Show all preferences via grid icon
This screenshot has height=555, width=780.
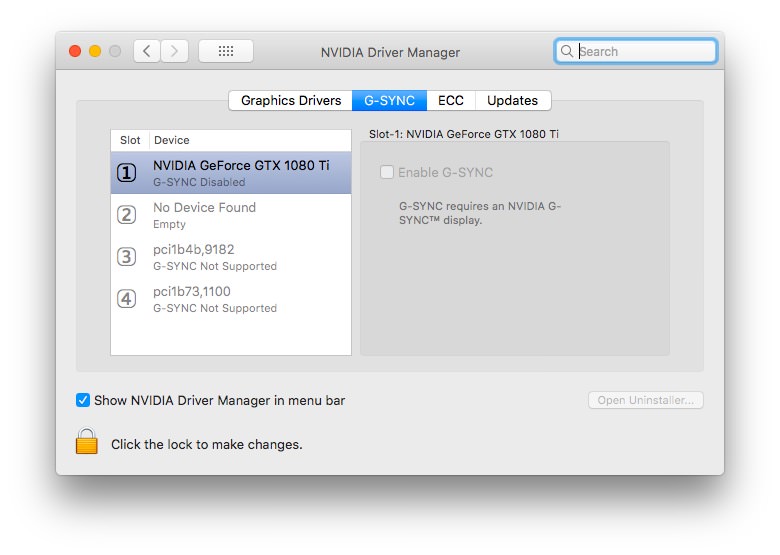(226, 51)
